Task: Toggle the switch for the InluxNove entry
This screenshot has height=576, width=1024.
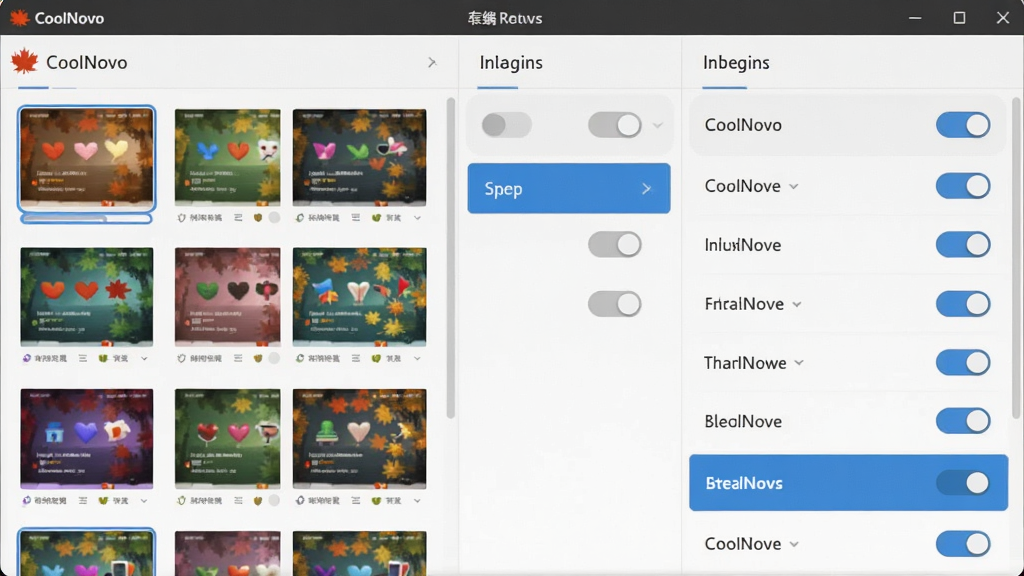Action: [x=963, y=245]
